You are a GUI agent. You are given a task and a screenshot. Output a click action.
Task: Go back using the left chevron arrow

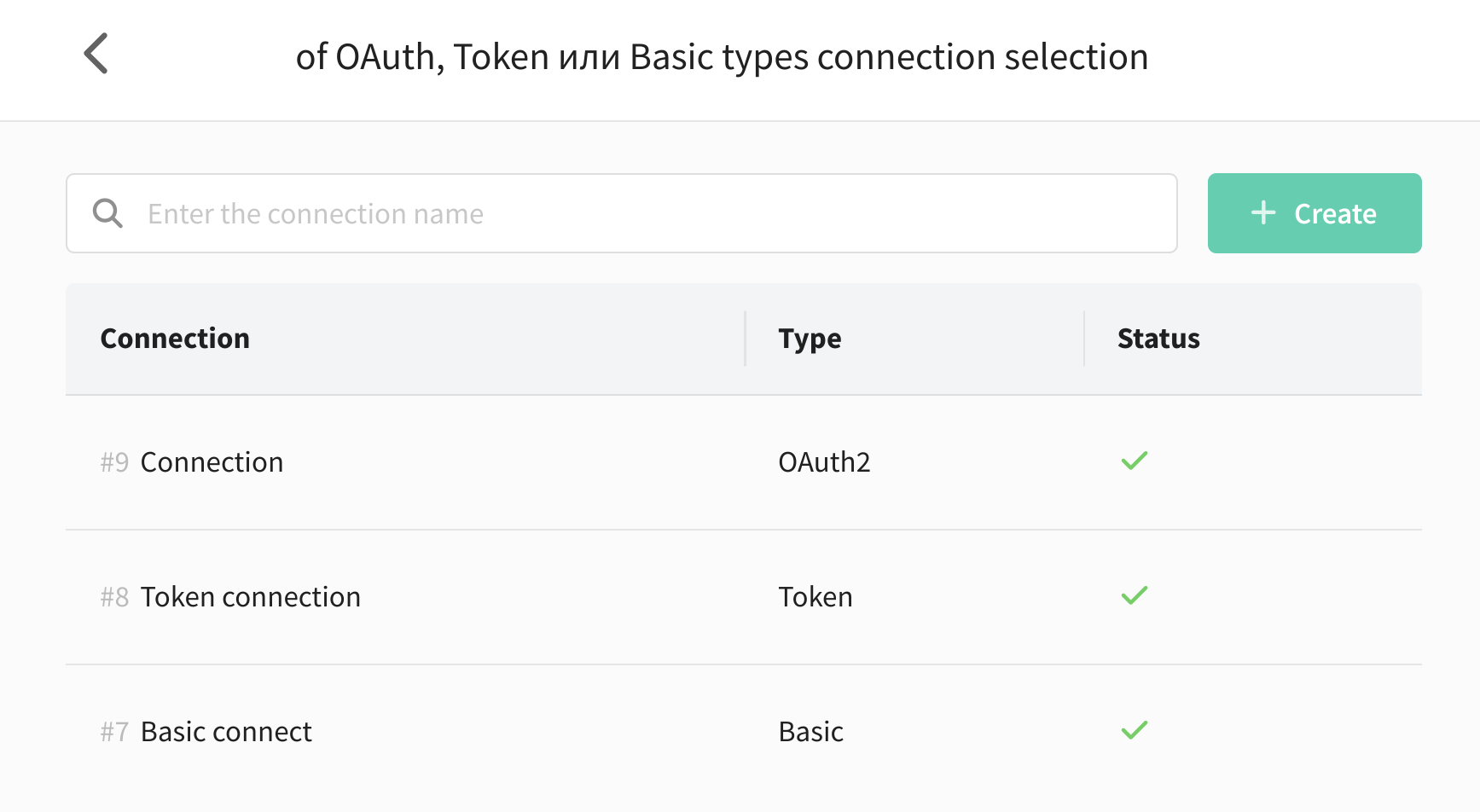[96, 54]
